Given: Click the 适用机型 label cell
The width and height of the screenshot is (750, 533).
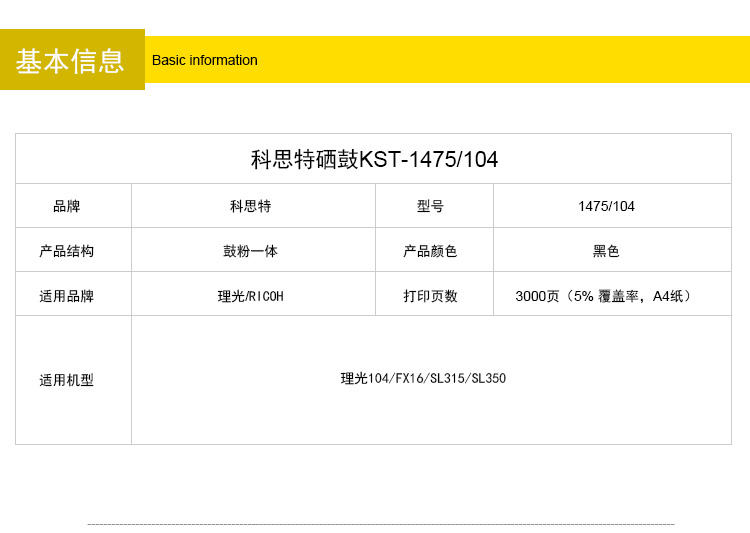Looking at the screenshot, I should point(67,380).
